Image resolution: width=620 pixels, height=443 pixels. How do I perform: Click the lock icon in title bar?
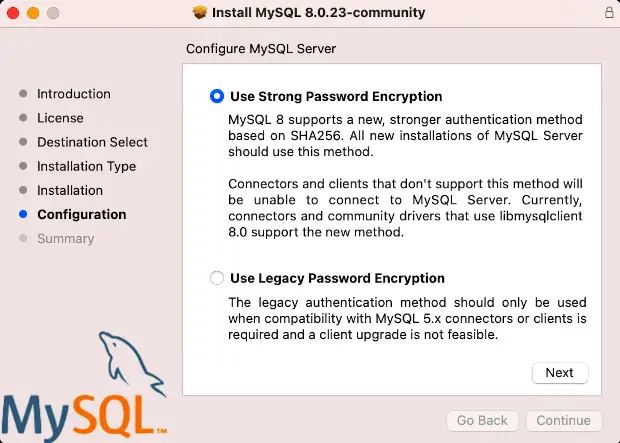[609, 13]
